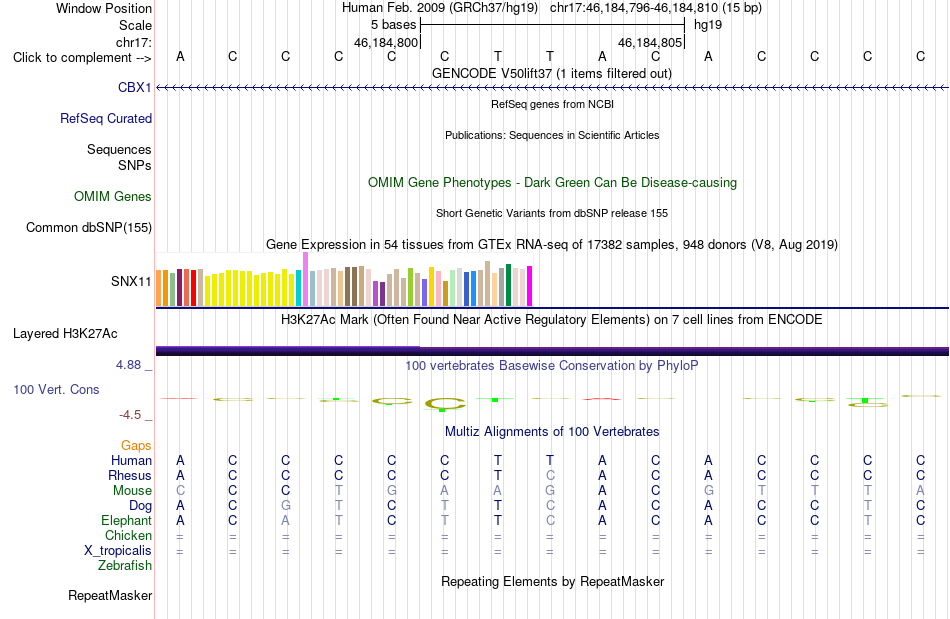Click the PhyloP -4.5 lower limit value

pyautogui.click(x=130, y=415)
